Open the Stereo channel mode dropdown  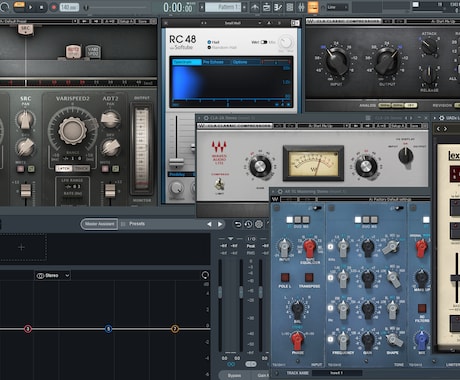click(53, 276)
